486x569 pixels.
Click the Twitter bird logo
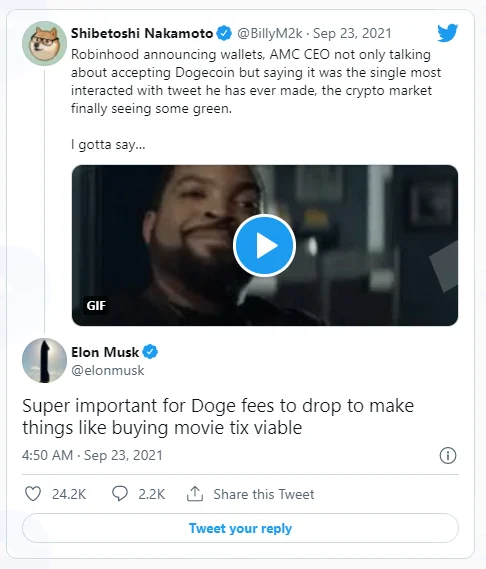click(448, 33)
